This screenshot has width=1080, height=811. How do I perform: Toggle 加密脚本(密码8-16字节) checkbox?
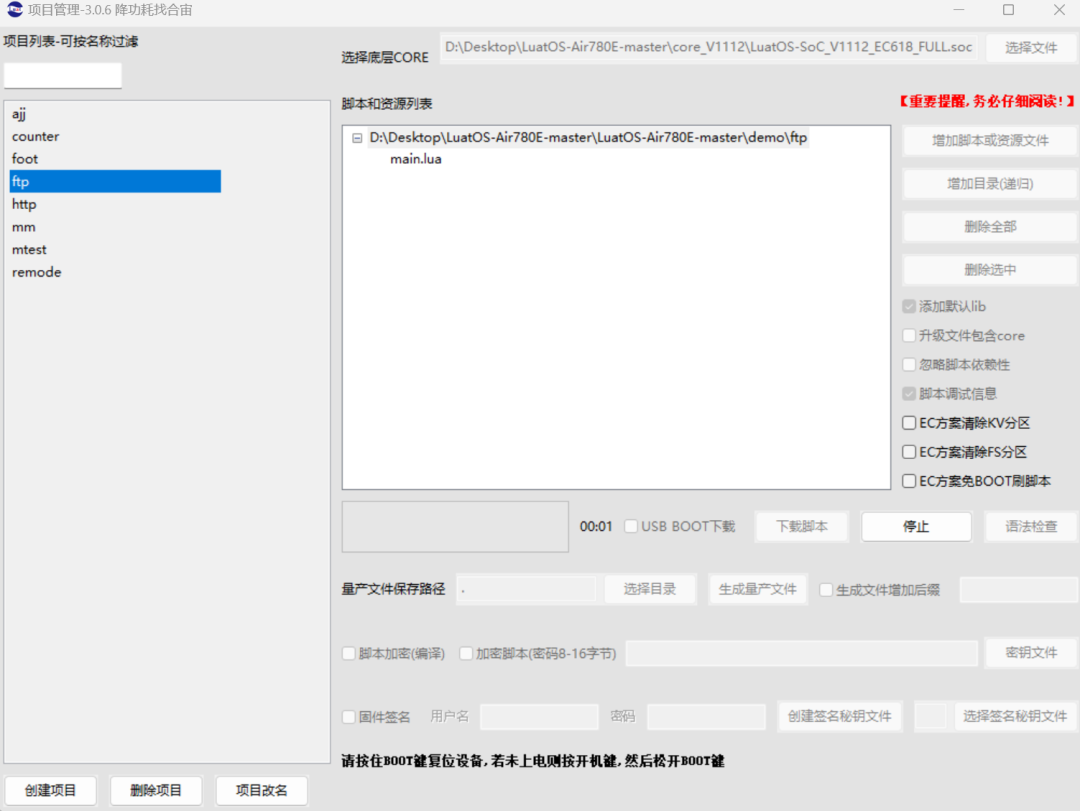[x=466, y=653]
